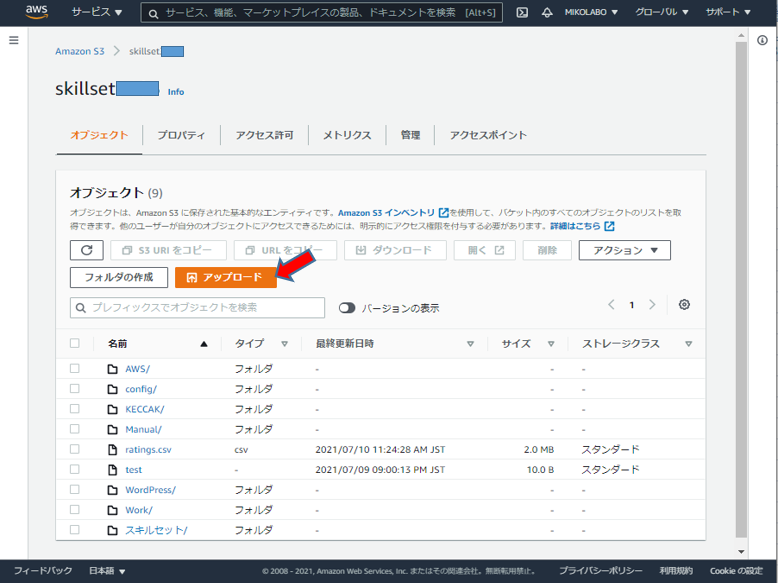Tick checkbox for config/ folder
Screen dimensions: 779x585
click(75, 388)
